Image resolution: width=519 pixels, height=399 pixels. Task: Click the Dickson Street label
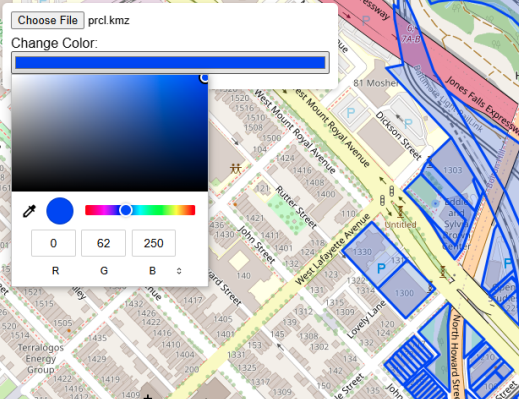click(x=399, y=135)
